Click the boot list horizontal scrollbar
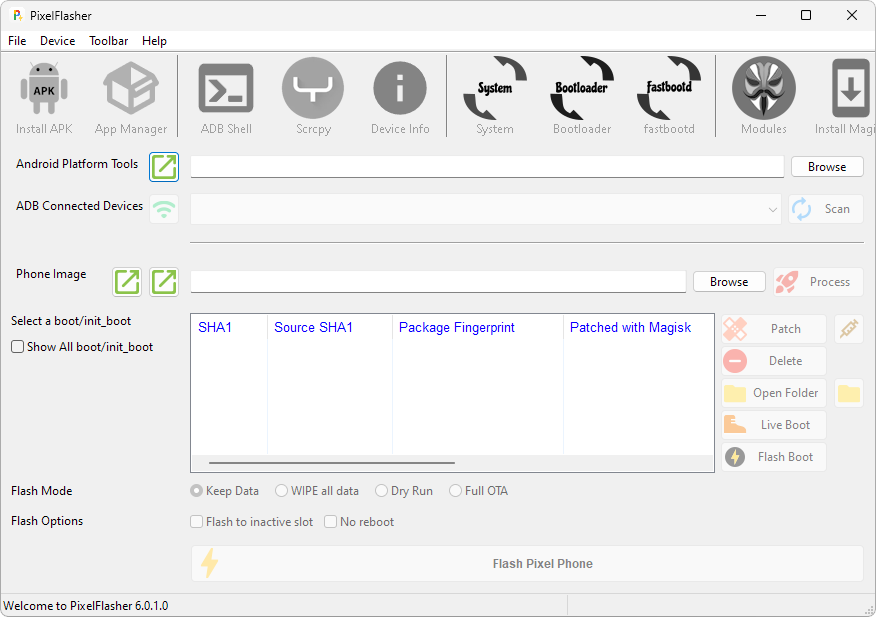This screenshot has height=617, width=876. coord(331,463)
